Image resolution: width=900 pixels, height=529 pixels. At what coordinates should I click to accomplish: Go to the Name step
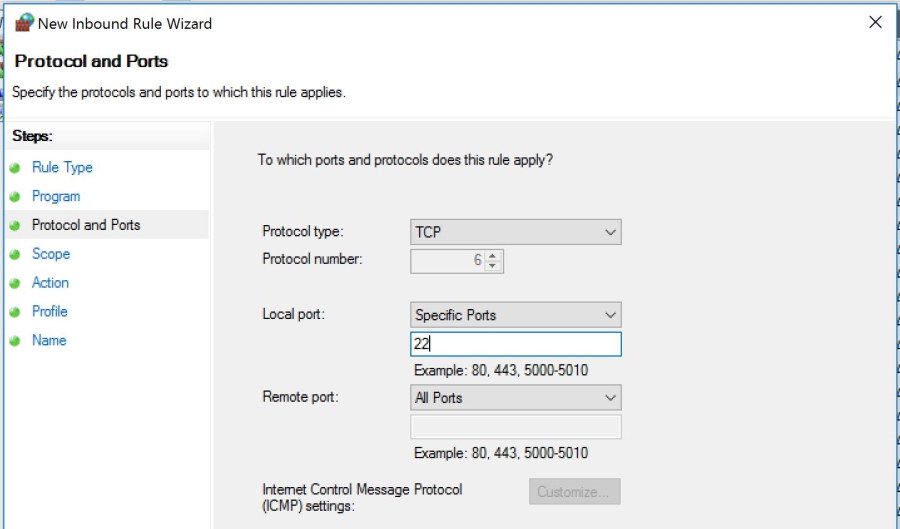(x=49, y=340)
